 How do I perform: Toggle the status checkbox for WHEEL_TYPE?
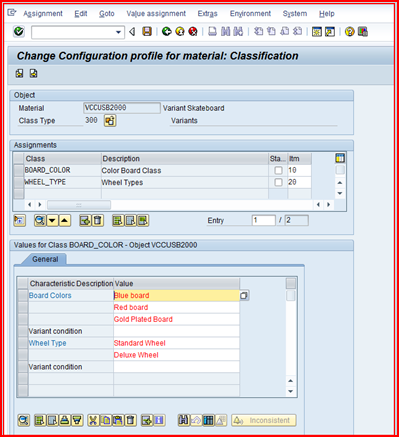pyautogui.click(x=278, y=182)
